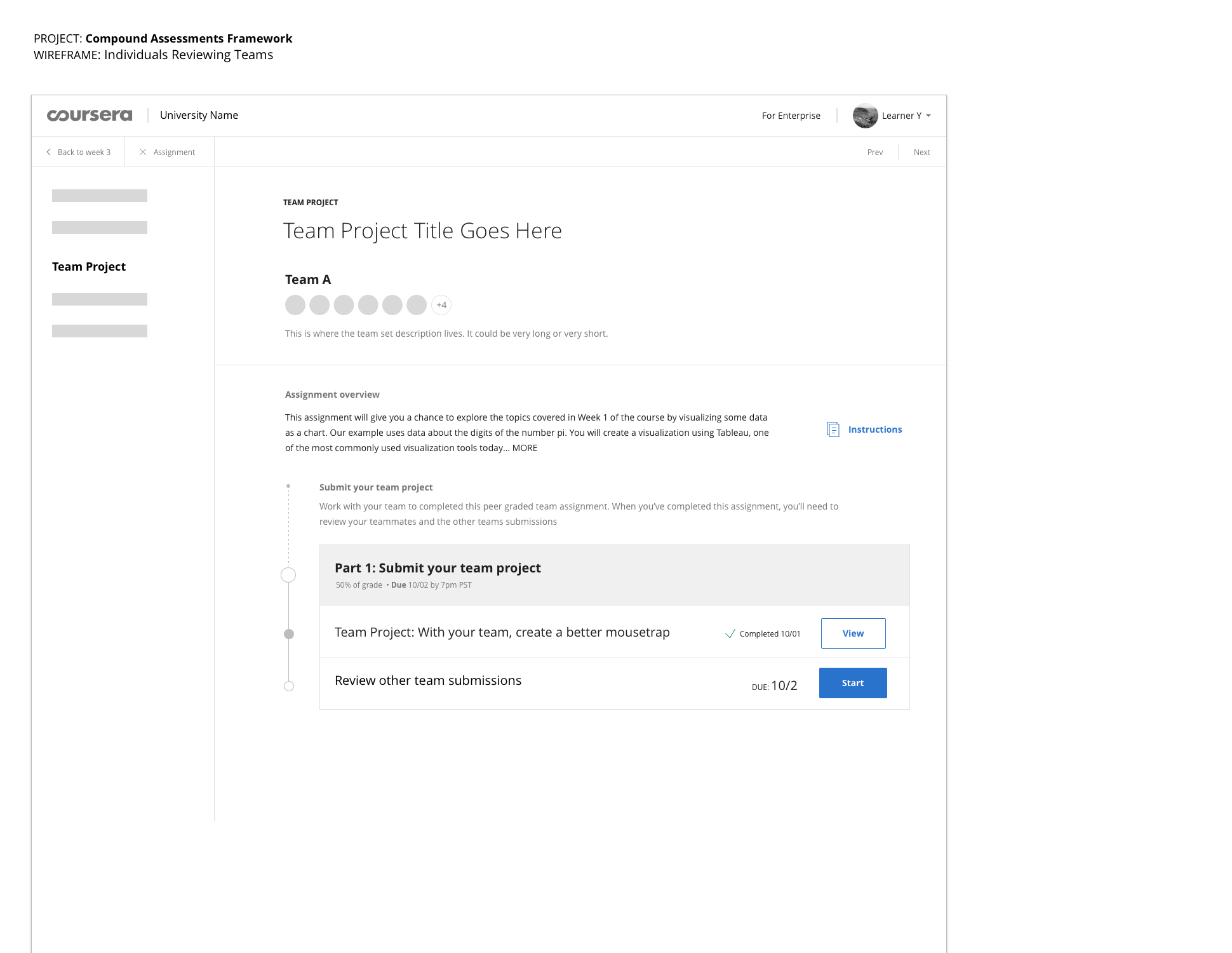Click the Coursera logo

pos(90,115)
